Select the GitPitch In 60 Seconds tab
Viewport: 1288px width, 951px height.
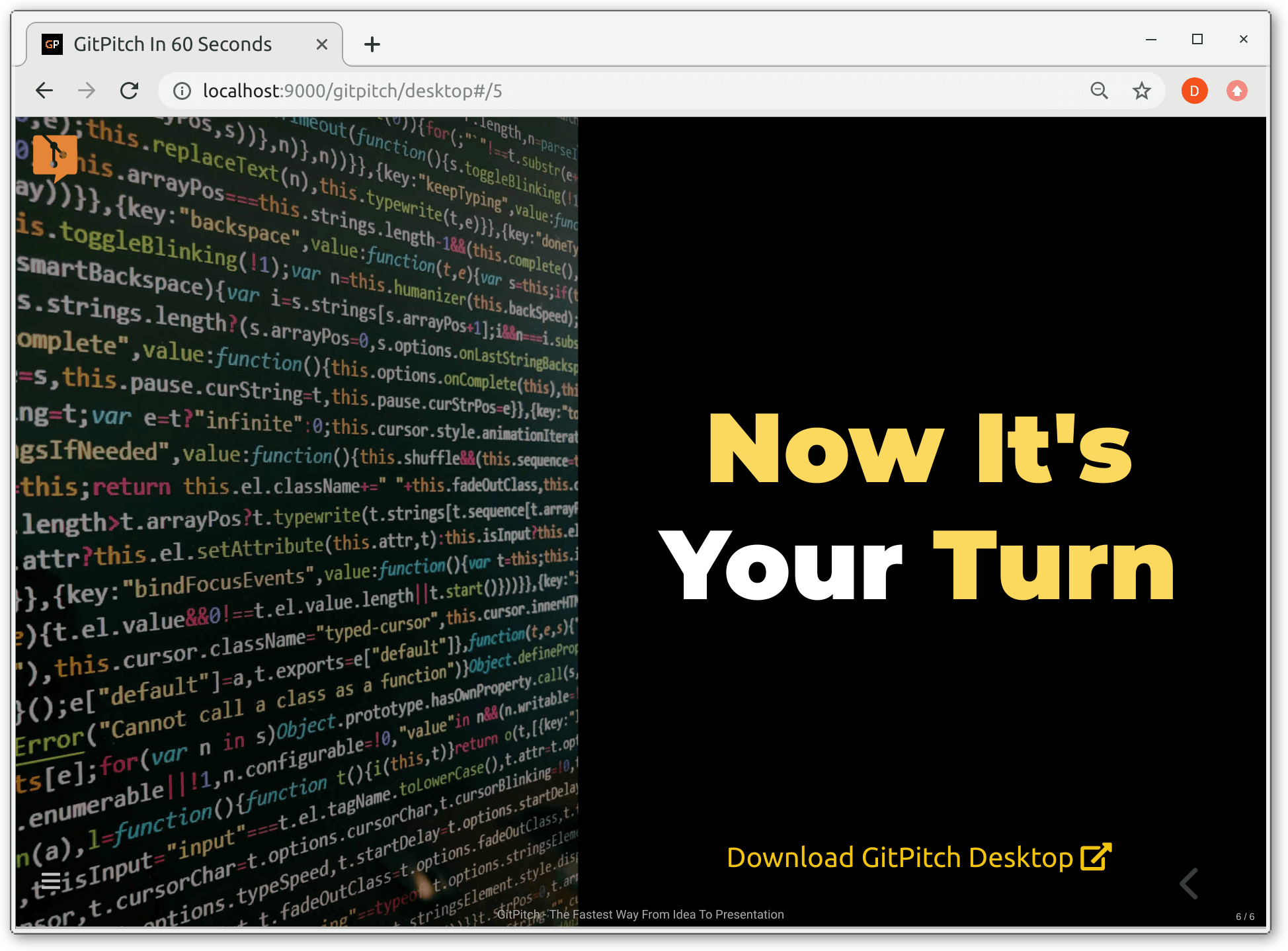184,44
